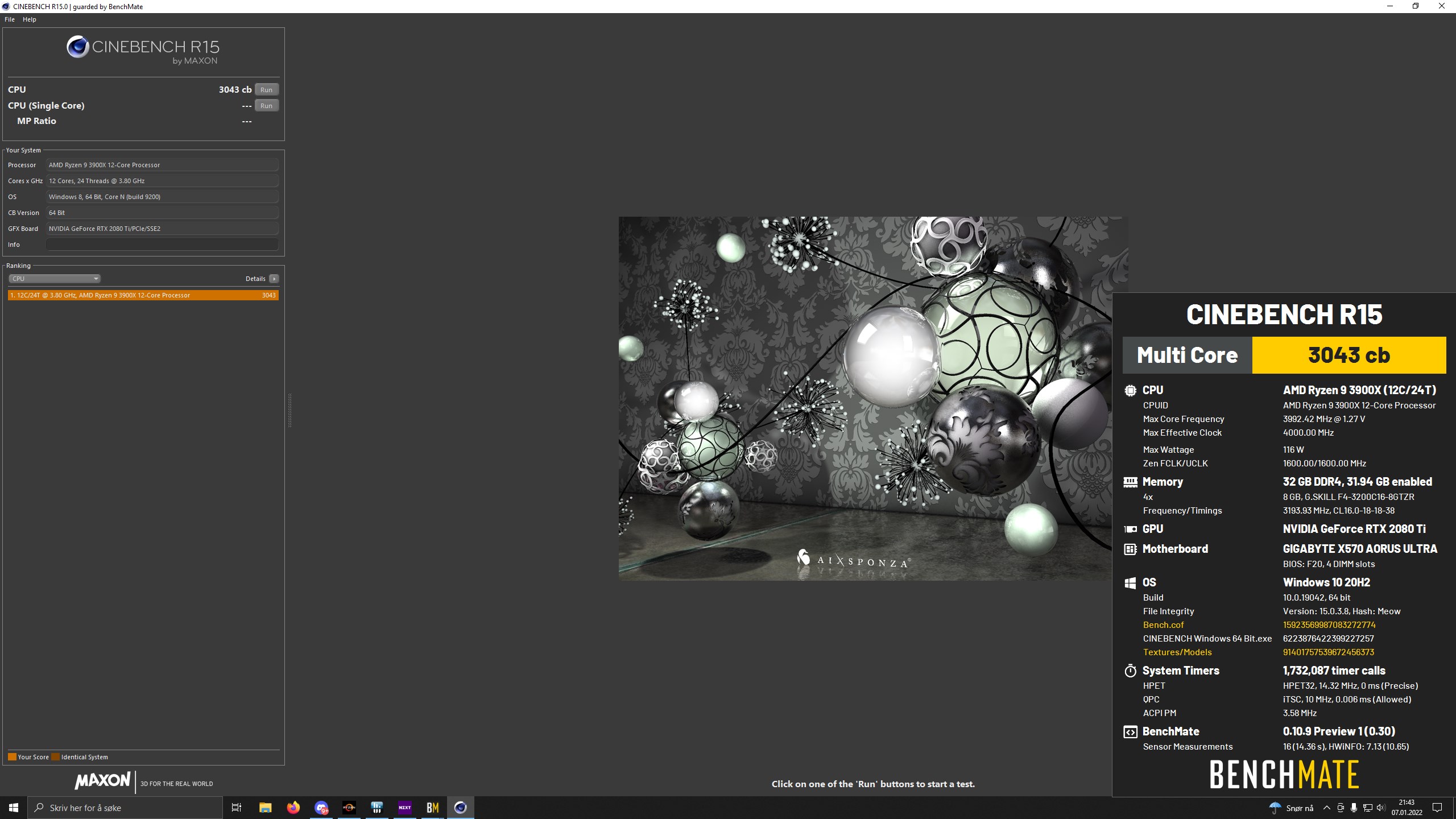Image resolution: width=1456 pixels, height=819 pixels.
Task: Click the Windows OS icon in BenchMate
Action: click(x=1130, y=583)
